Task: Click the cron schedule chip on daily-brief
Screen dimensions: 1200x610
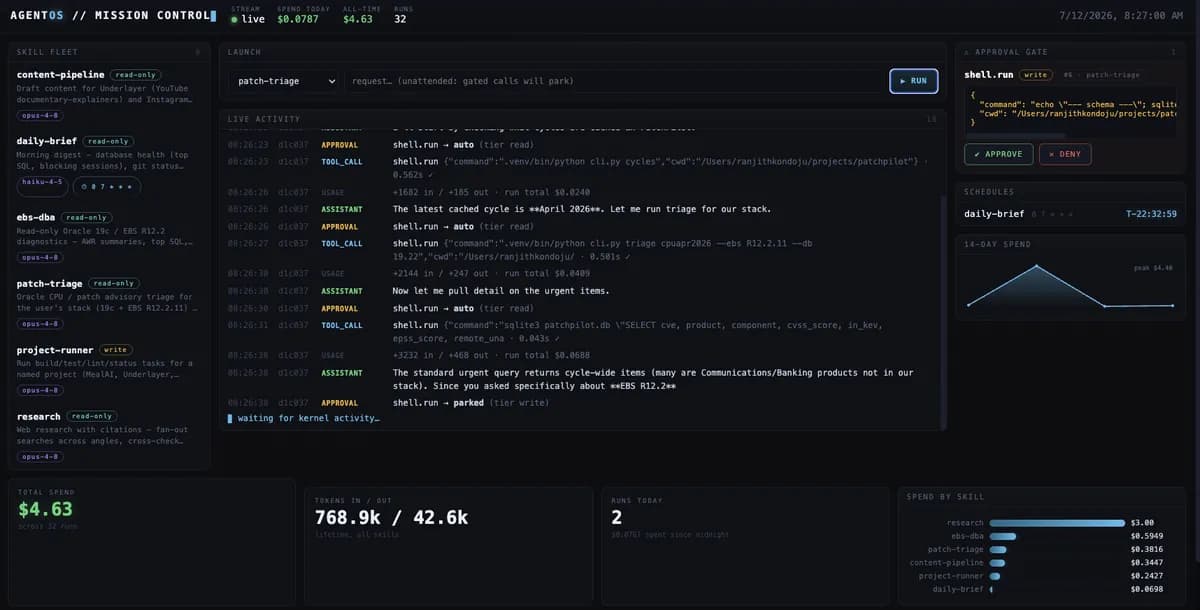Action: click(x=107, y=186)
